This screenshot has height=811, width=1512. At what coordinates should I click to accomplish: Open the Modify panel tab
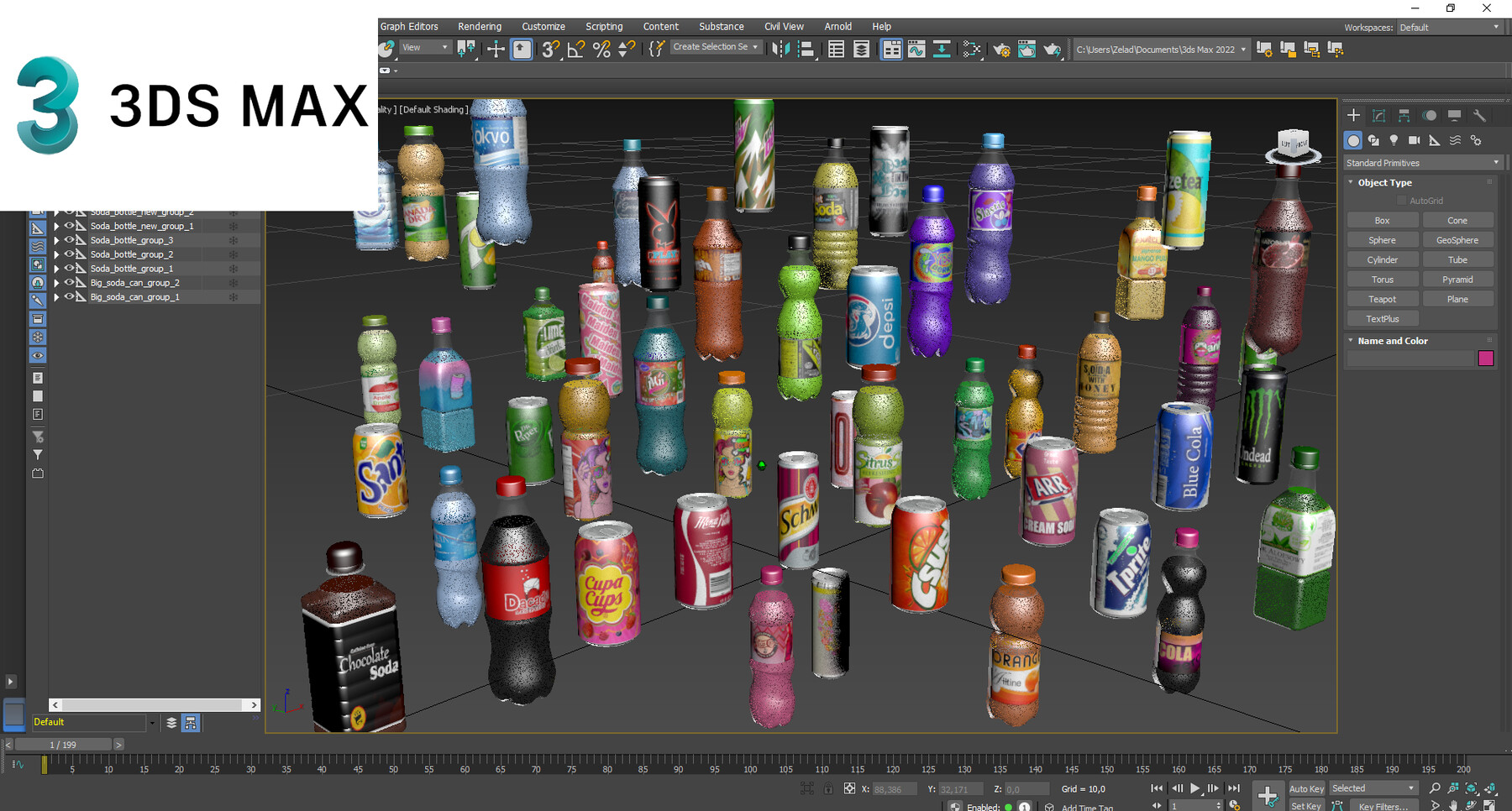[x=1378, y=115]
